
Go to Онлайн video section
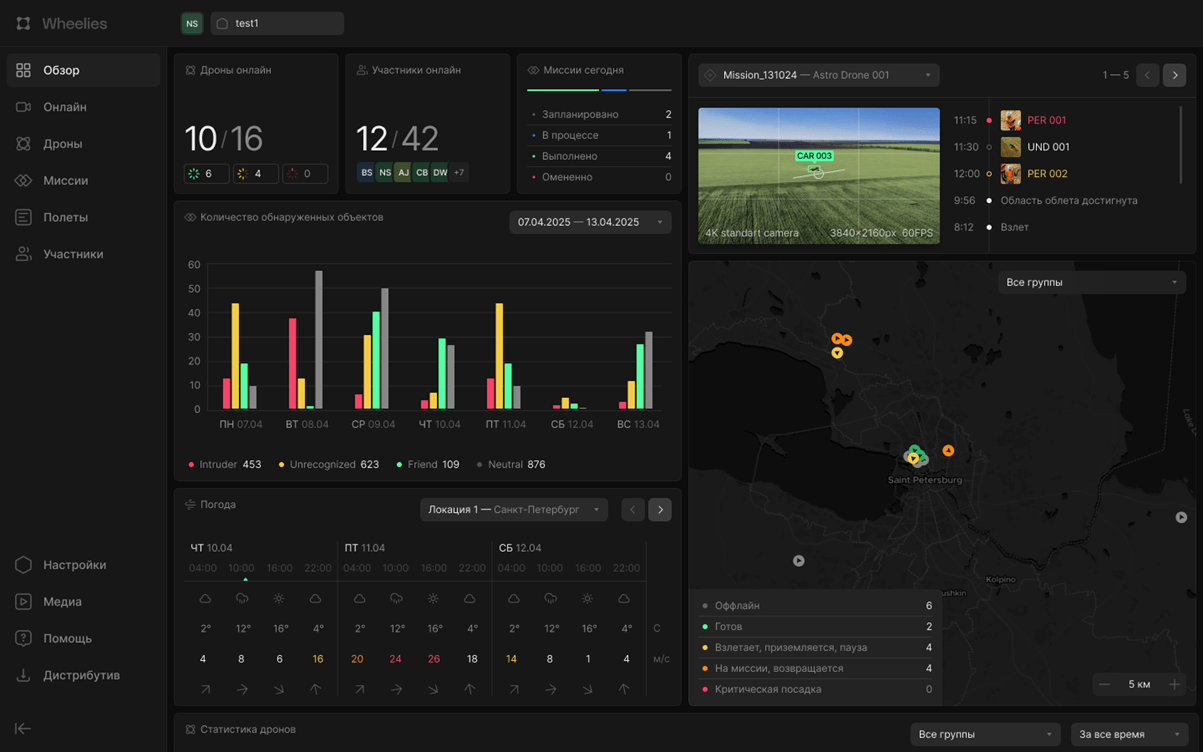64,107
